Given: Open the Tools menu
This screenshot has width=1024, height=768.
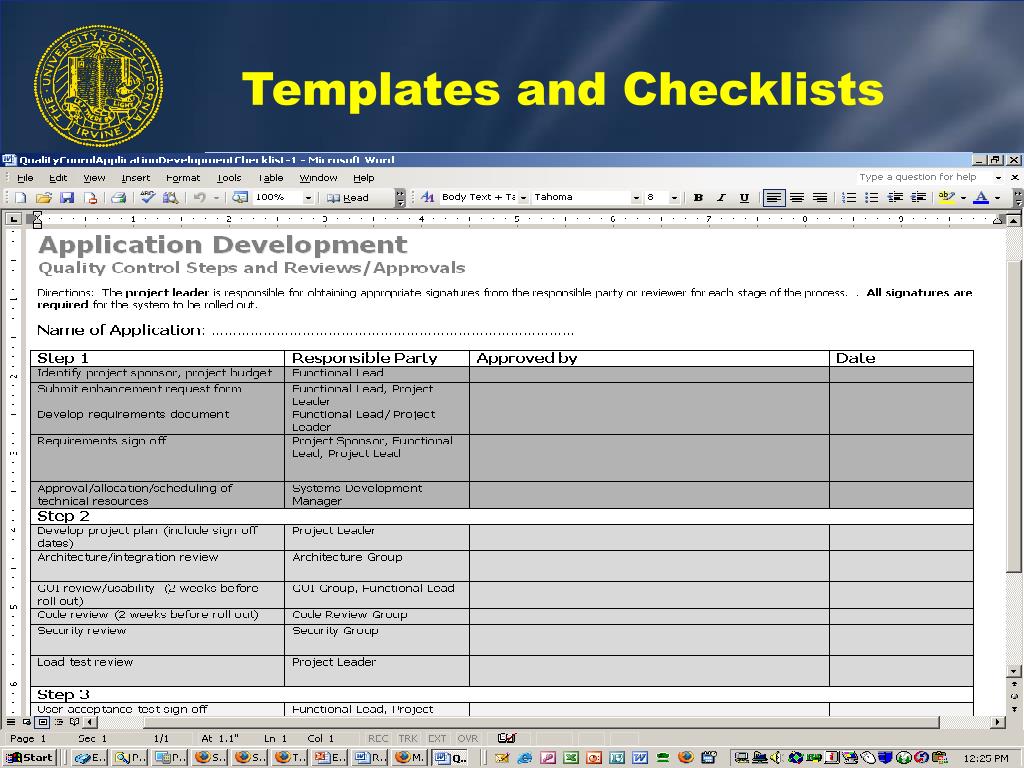Looking at the screenshot, I should pos(229,178).
